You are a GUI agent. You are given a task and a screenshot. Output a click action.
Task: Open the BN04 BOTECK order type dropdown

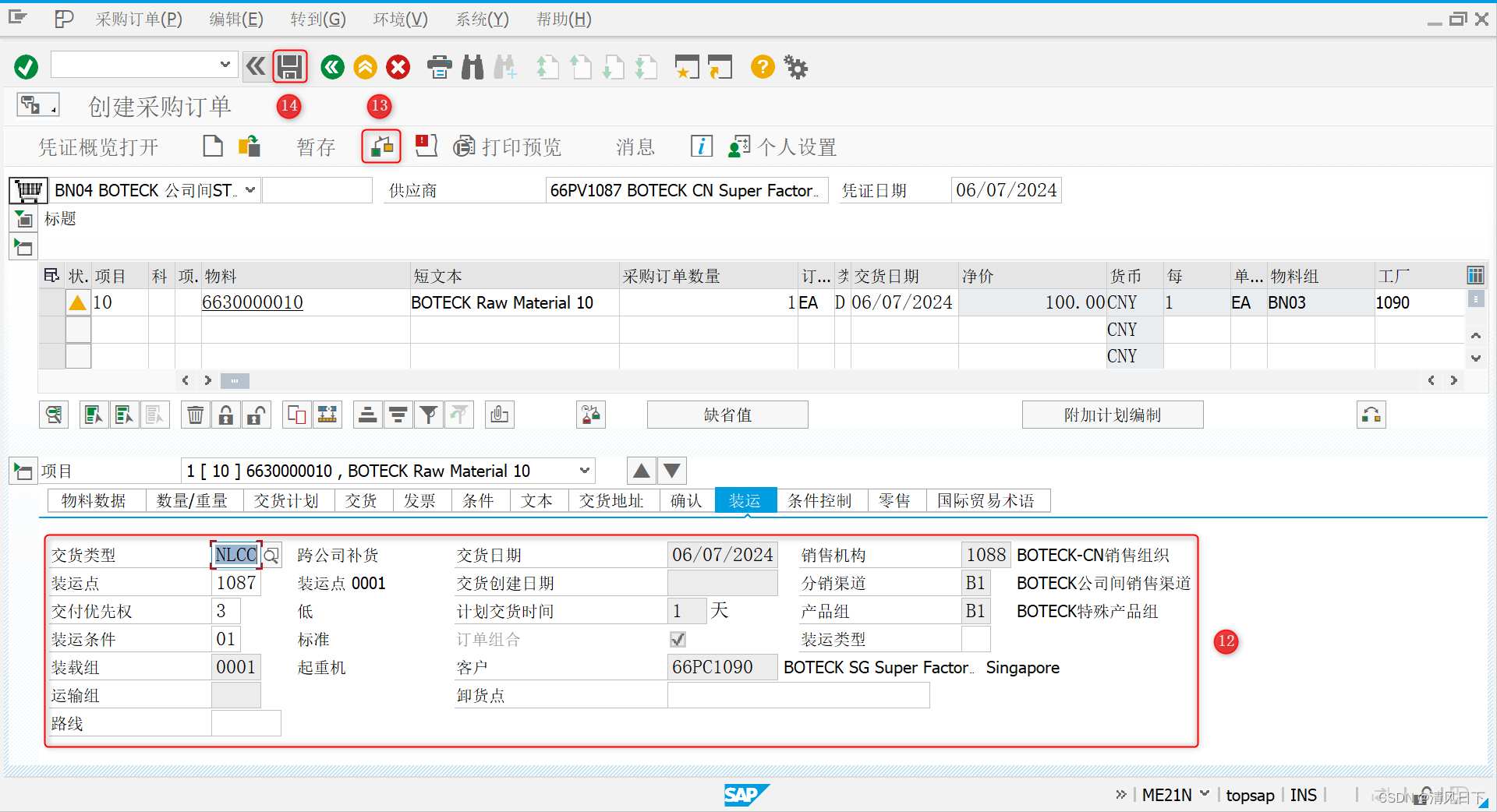(x=250, y=190)
